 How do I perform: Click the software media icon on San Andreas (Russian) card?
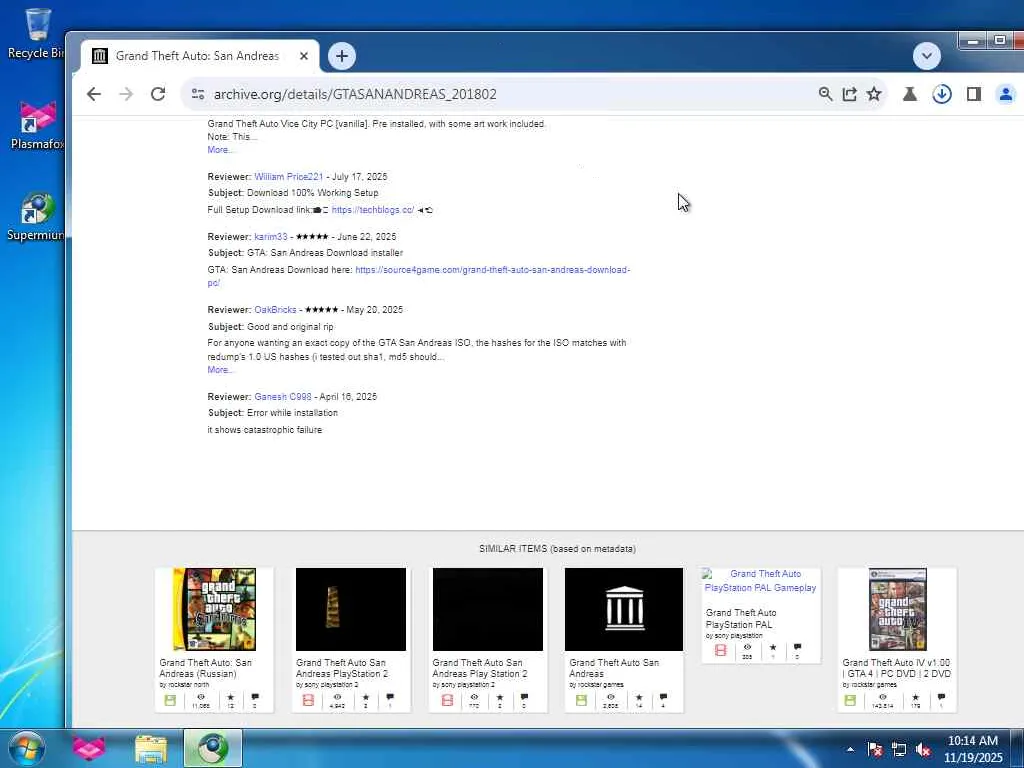[170, 700]
